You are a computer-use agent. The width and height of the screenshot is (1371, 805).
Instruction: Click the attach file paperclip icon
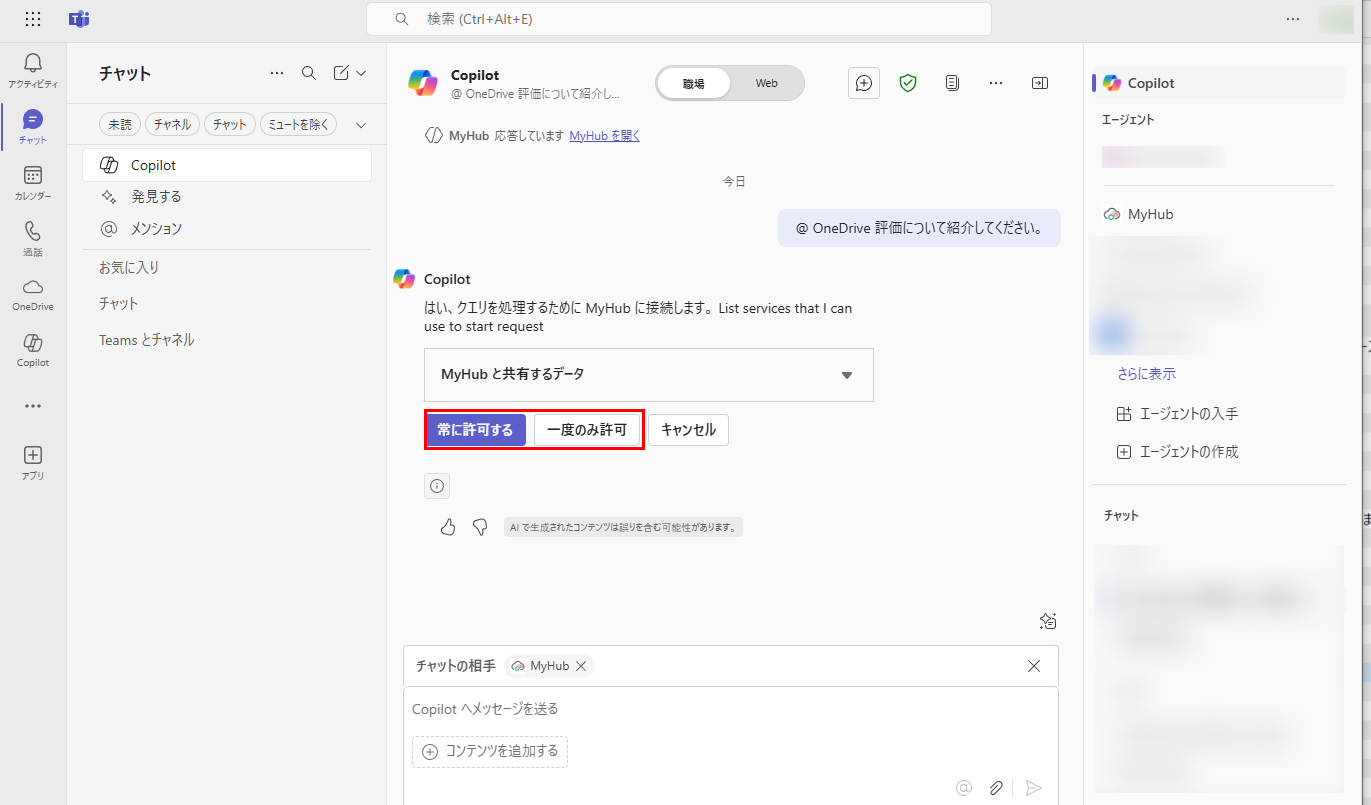click(x=996, y=788)
